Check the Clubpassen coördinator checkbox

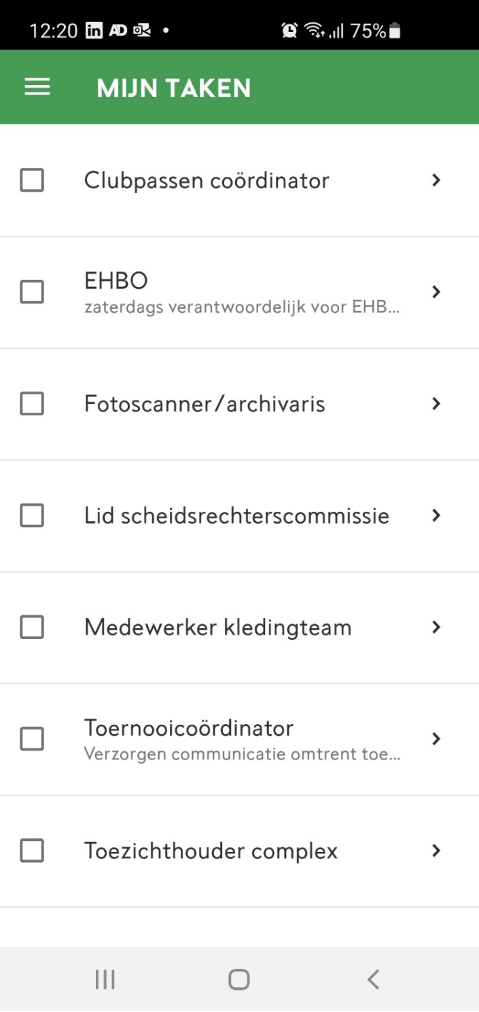click(32, 181)
